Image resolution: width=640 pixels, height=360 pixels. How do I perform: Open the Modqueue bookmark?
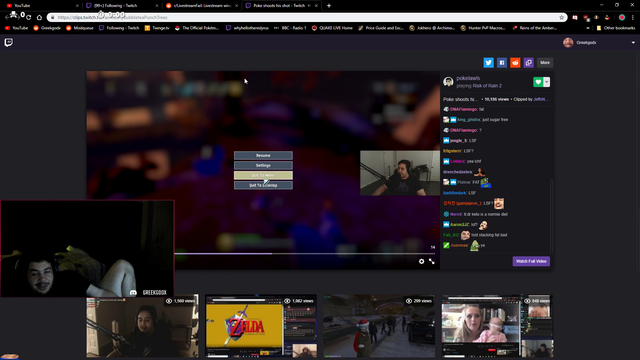point(80,28)
